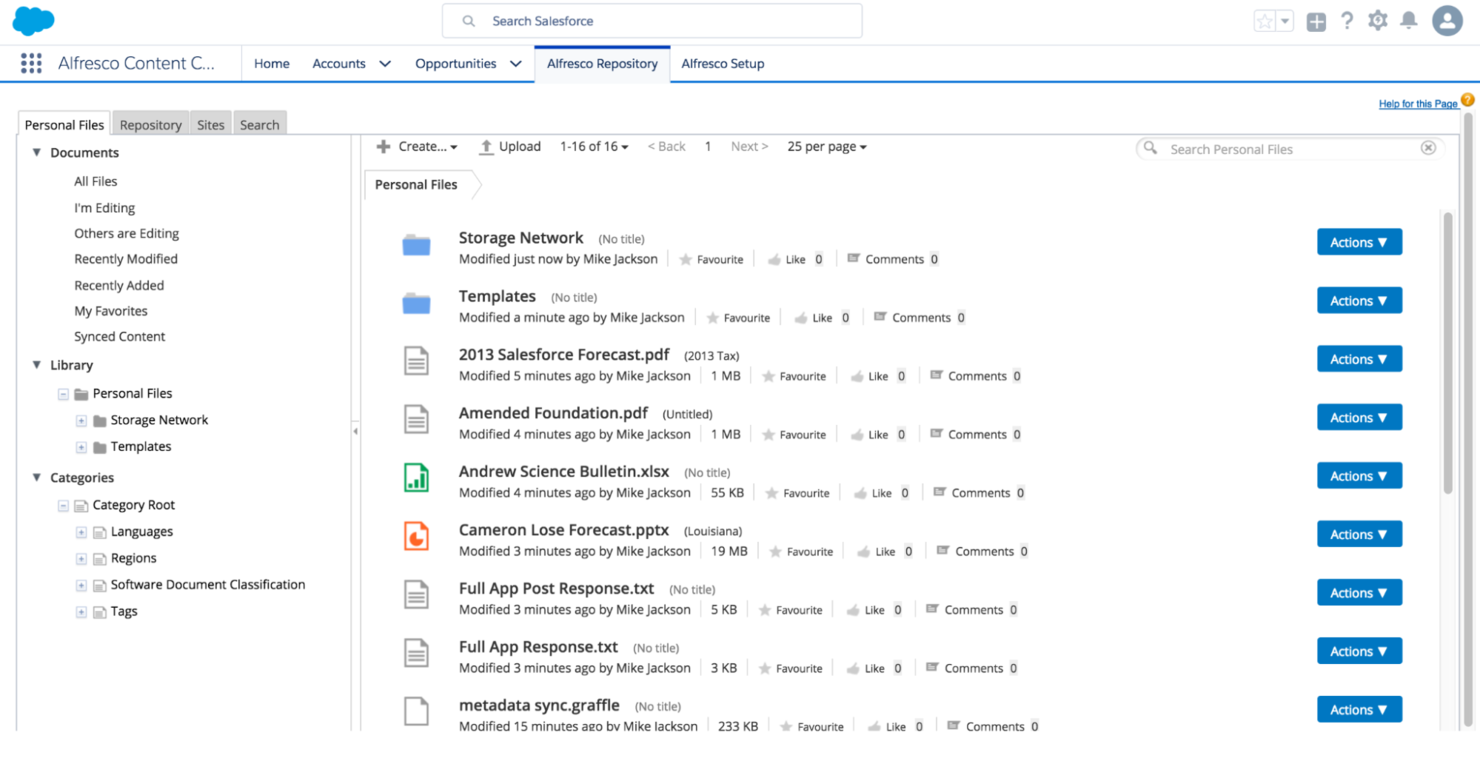Click the Comments icon for Templates folder
Screen dimensions: 1480x761
tap(880, 317)
